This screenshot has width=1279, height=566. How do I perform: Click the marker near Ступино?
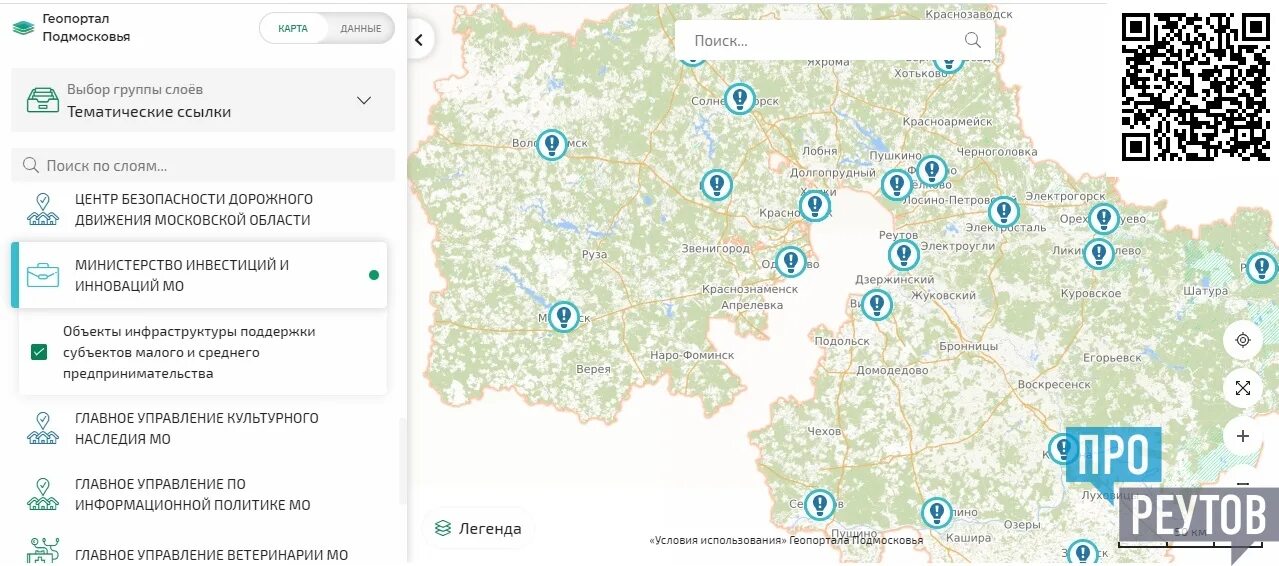coord(937,513)
